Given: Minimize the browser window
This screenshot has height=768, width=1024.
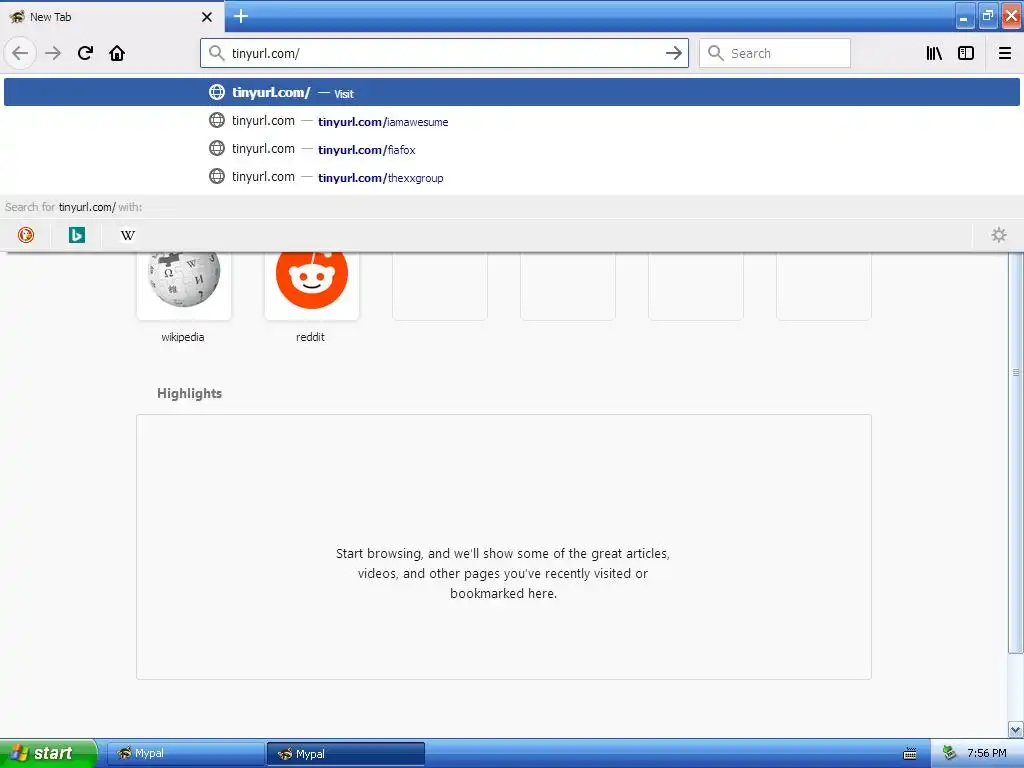Looking at the screenshot, I should point(964,16).
